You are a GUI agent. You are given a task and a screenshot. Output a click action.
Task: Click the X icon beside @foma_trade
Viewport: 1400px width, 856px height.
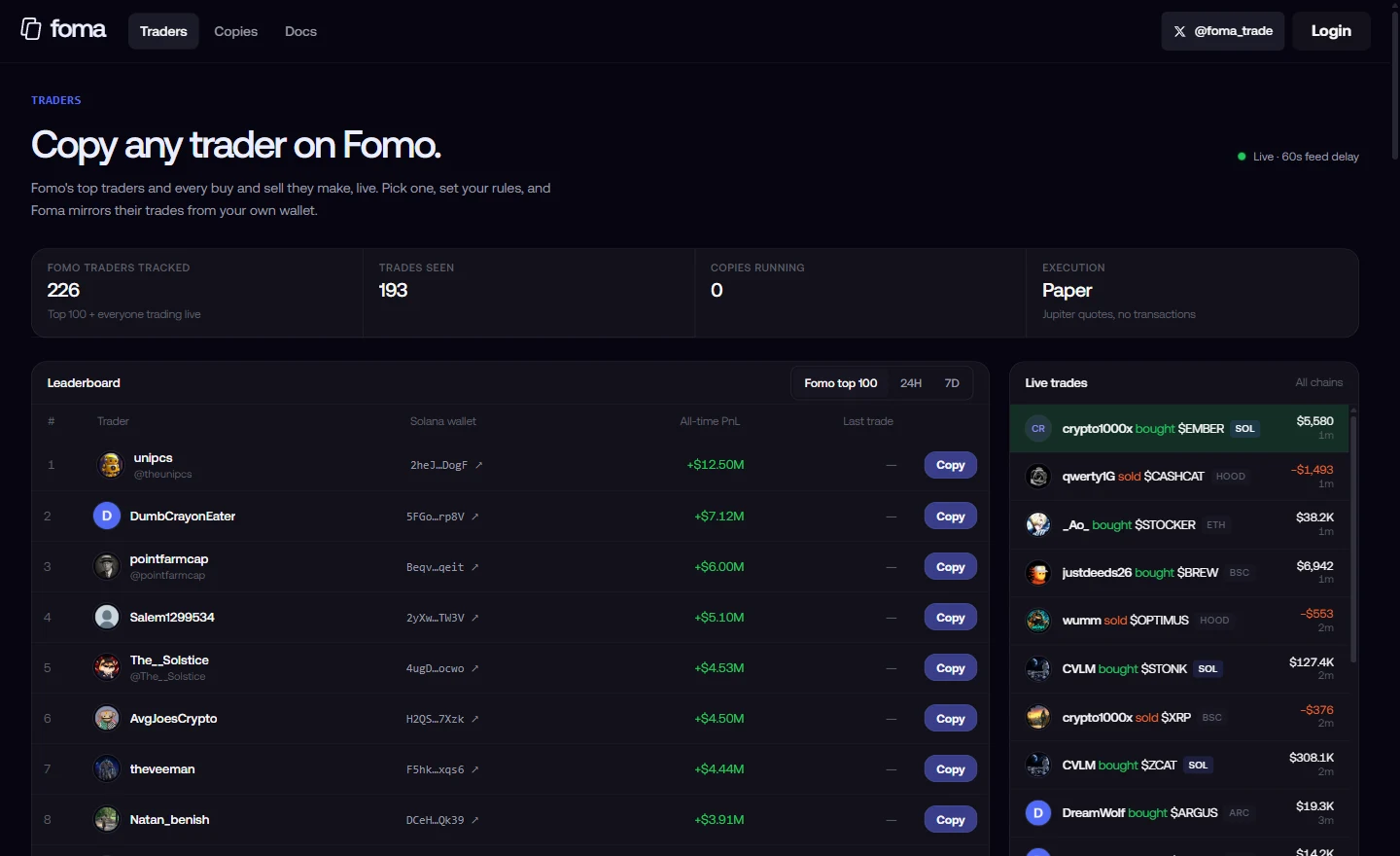(1179, 31)
